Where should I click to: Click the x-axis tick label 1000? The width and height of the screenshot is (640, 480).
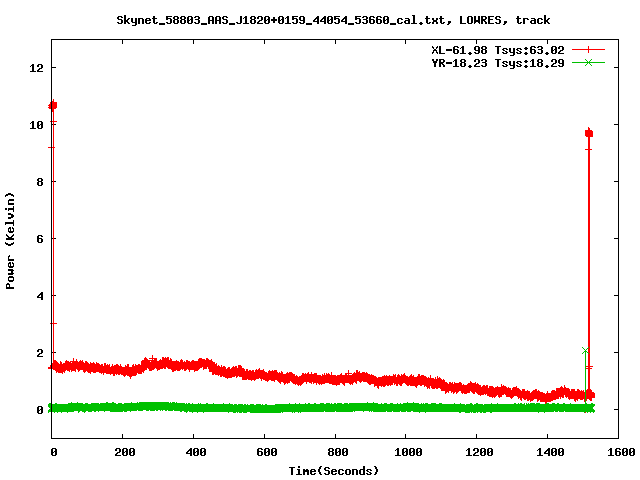point(408,452)
